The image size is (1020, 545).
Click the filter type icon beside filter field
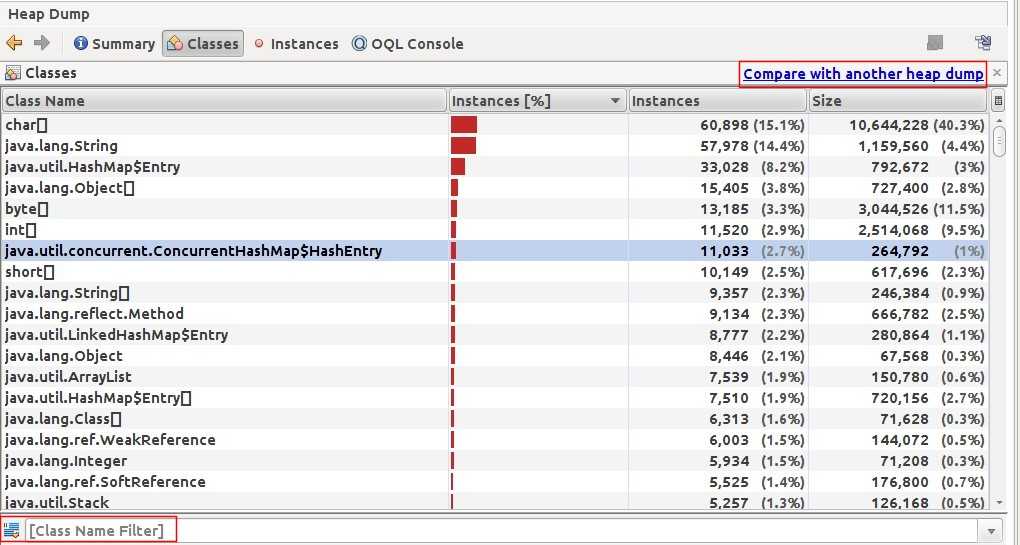point(12,530)
